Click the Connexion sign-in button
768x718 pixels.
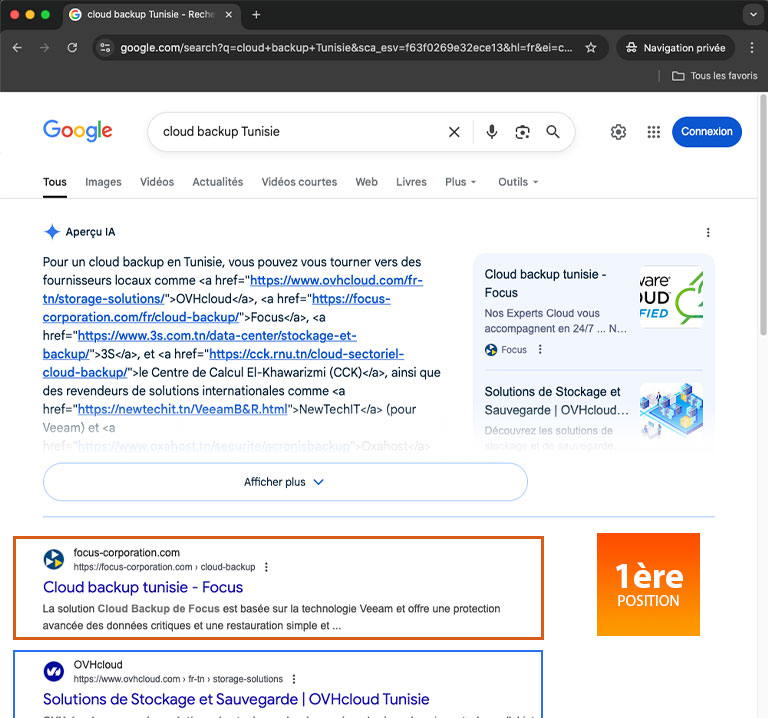coord(706,132)
